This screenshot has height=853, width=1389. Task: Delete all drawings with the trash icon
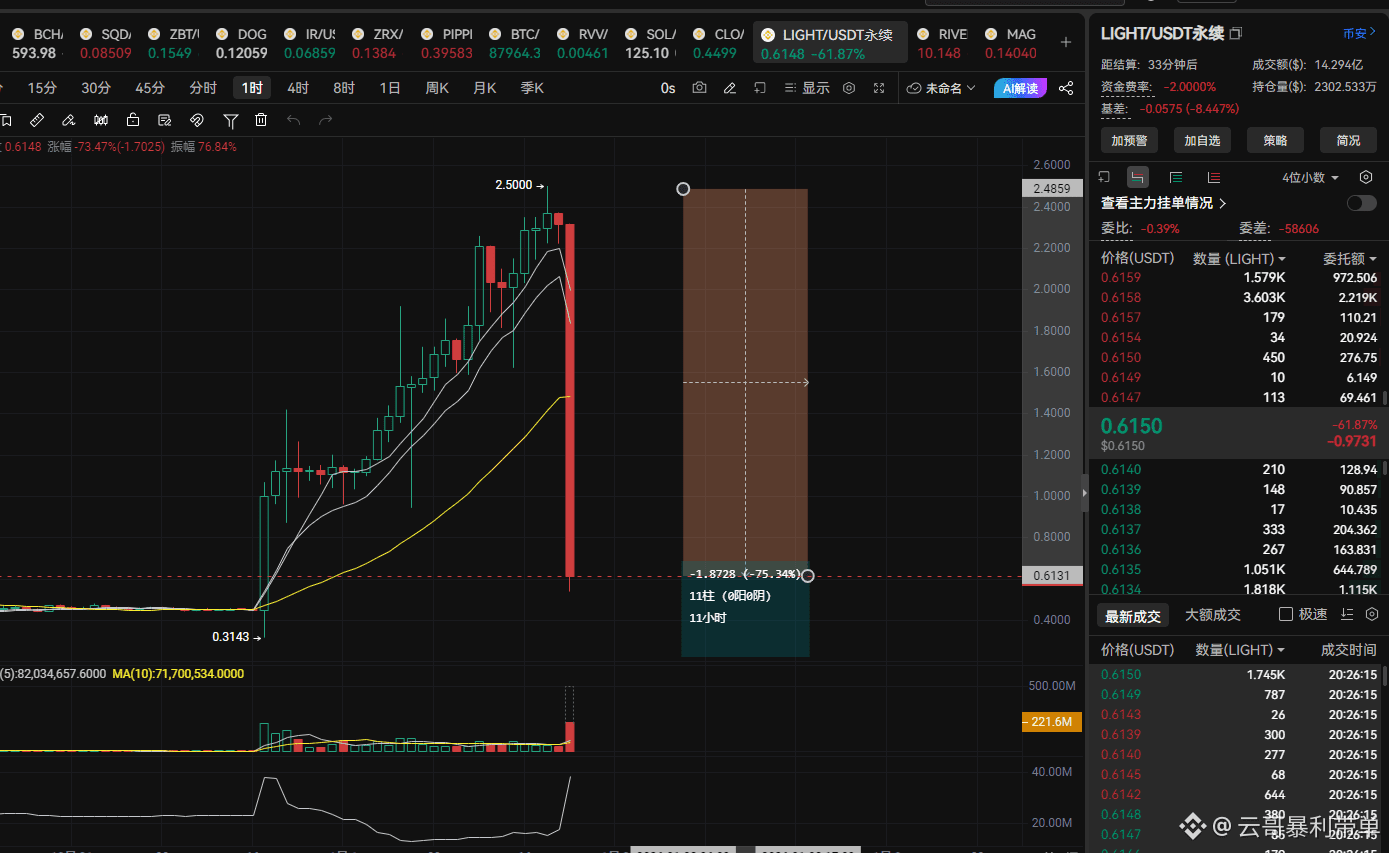pyautogui.click(x=261, y=120)
